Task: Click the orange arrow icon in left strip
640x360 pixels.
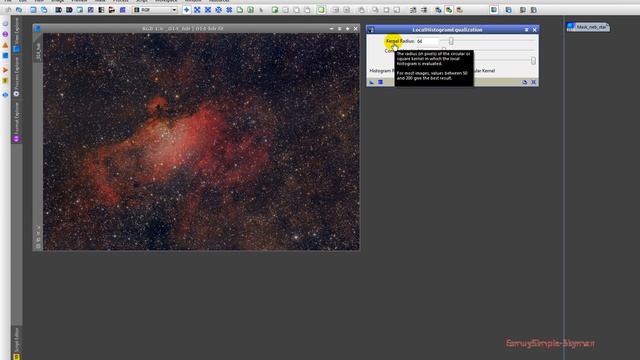Action: point(5,70)
